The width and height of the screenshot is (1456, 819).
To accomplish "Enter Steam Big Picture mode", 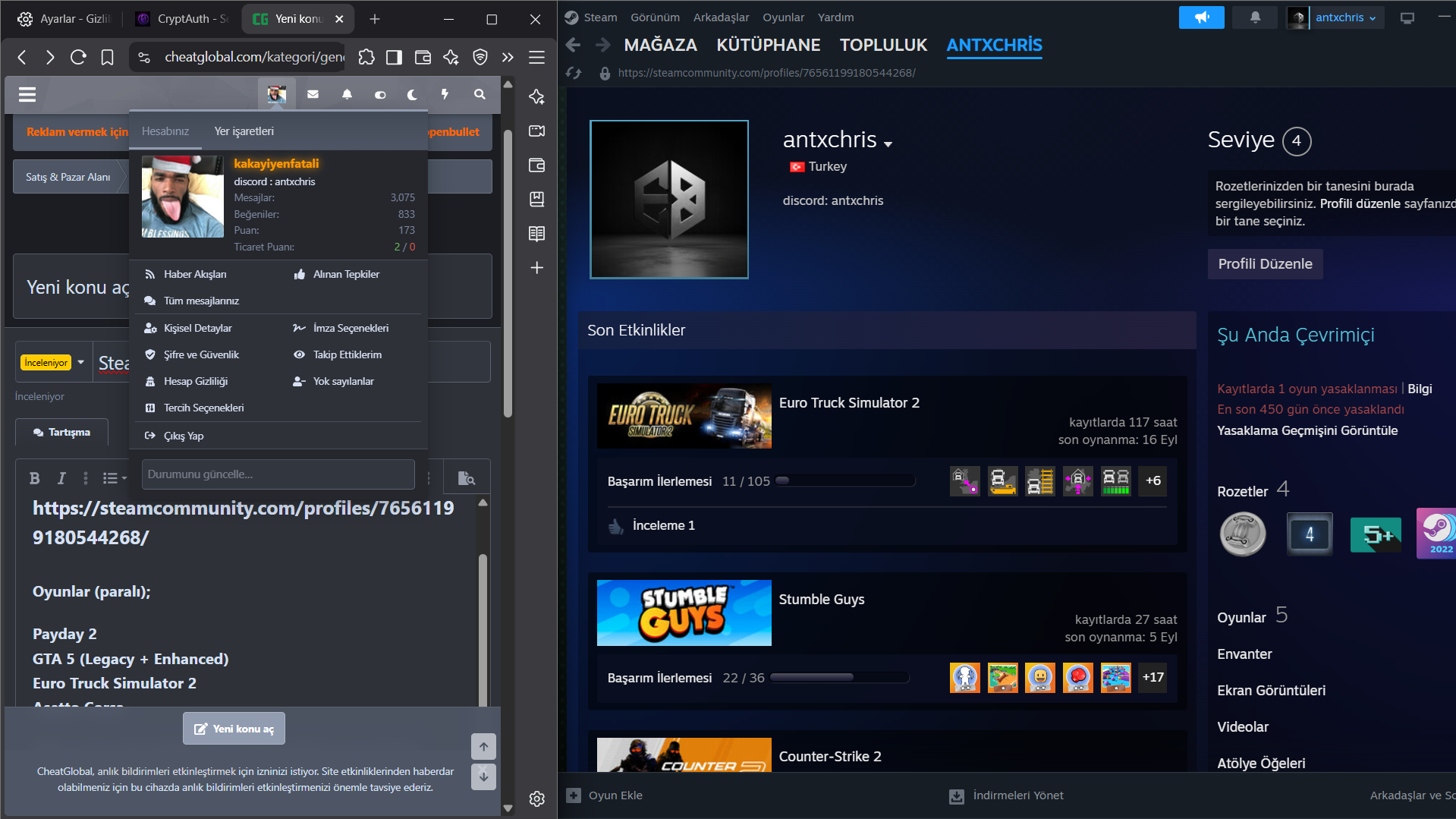I will pos(1407,17).
